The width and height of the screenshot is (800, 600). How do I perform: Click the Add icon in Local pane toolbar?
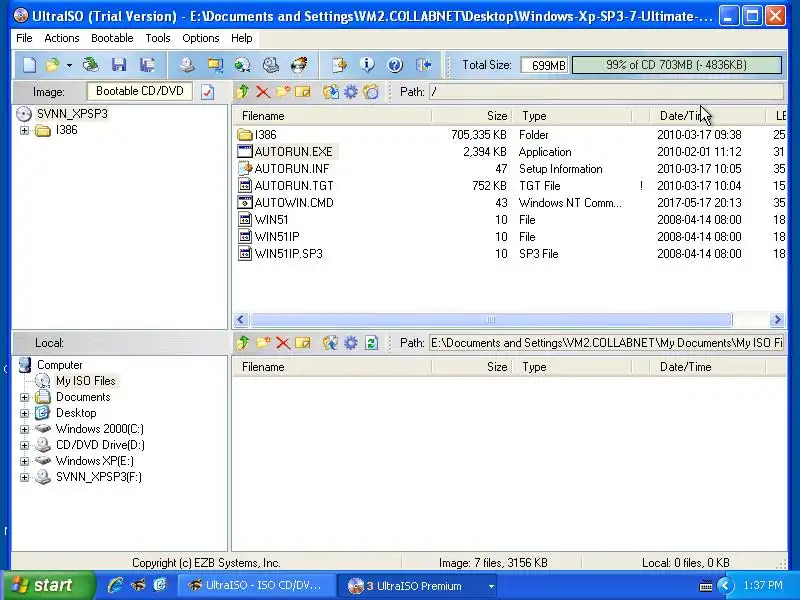click(x=331, y=343)
